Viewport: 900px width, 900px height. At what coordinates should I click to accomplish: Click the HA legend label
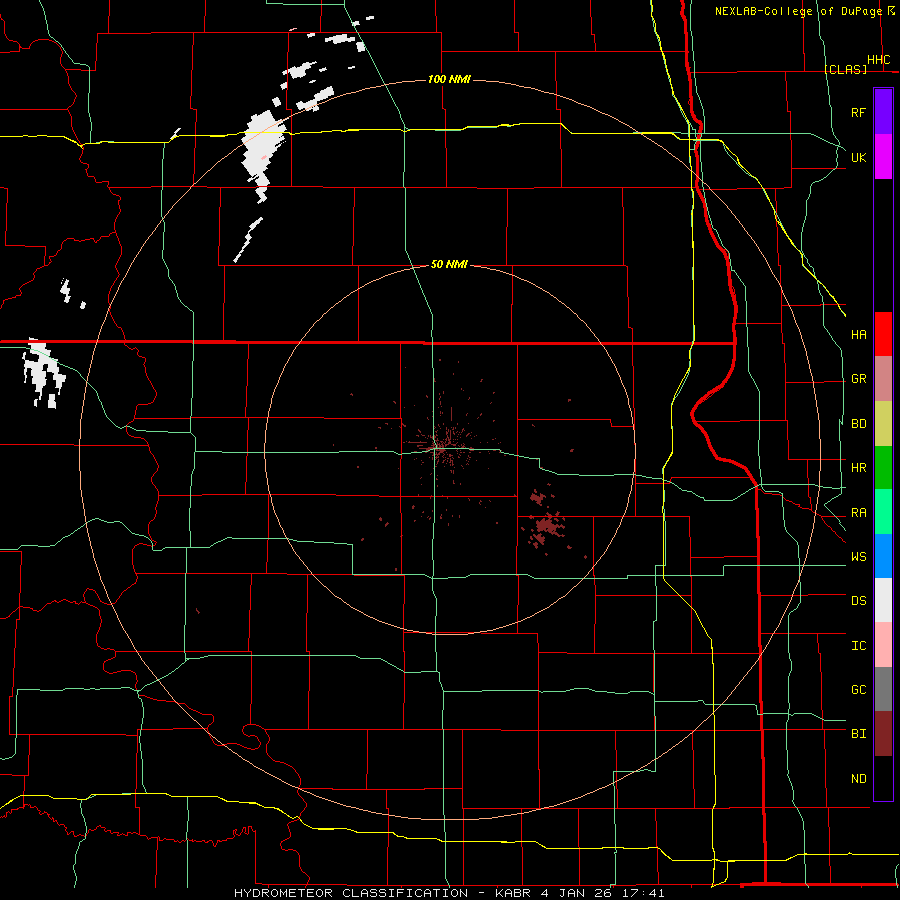tap(858, 335)
